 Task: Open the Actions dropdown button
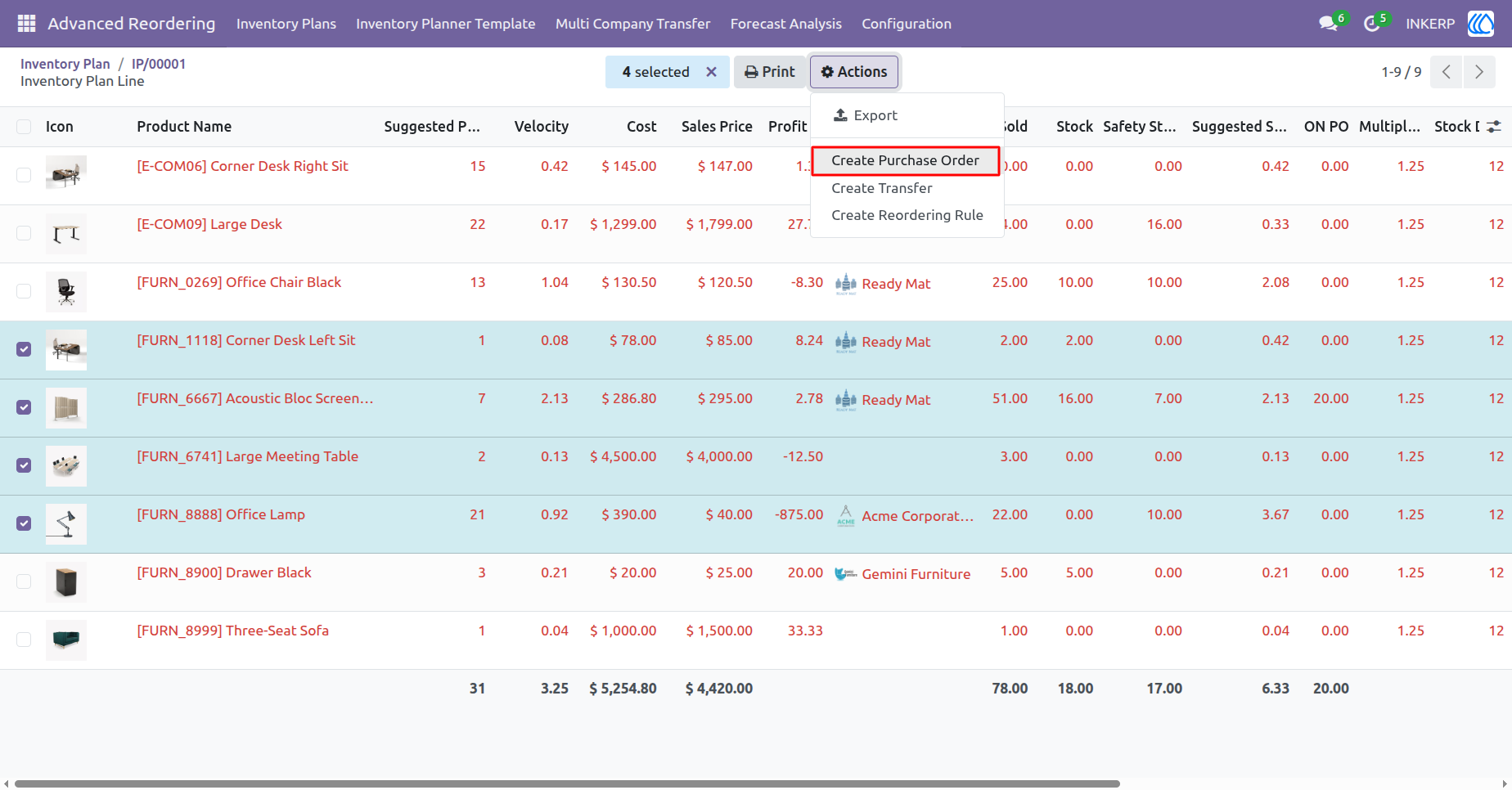click(x=854, y=72)
